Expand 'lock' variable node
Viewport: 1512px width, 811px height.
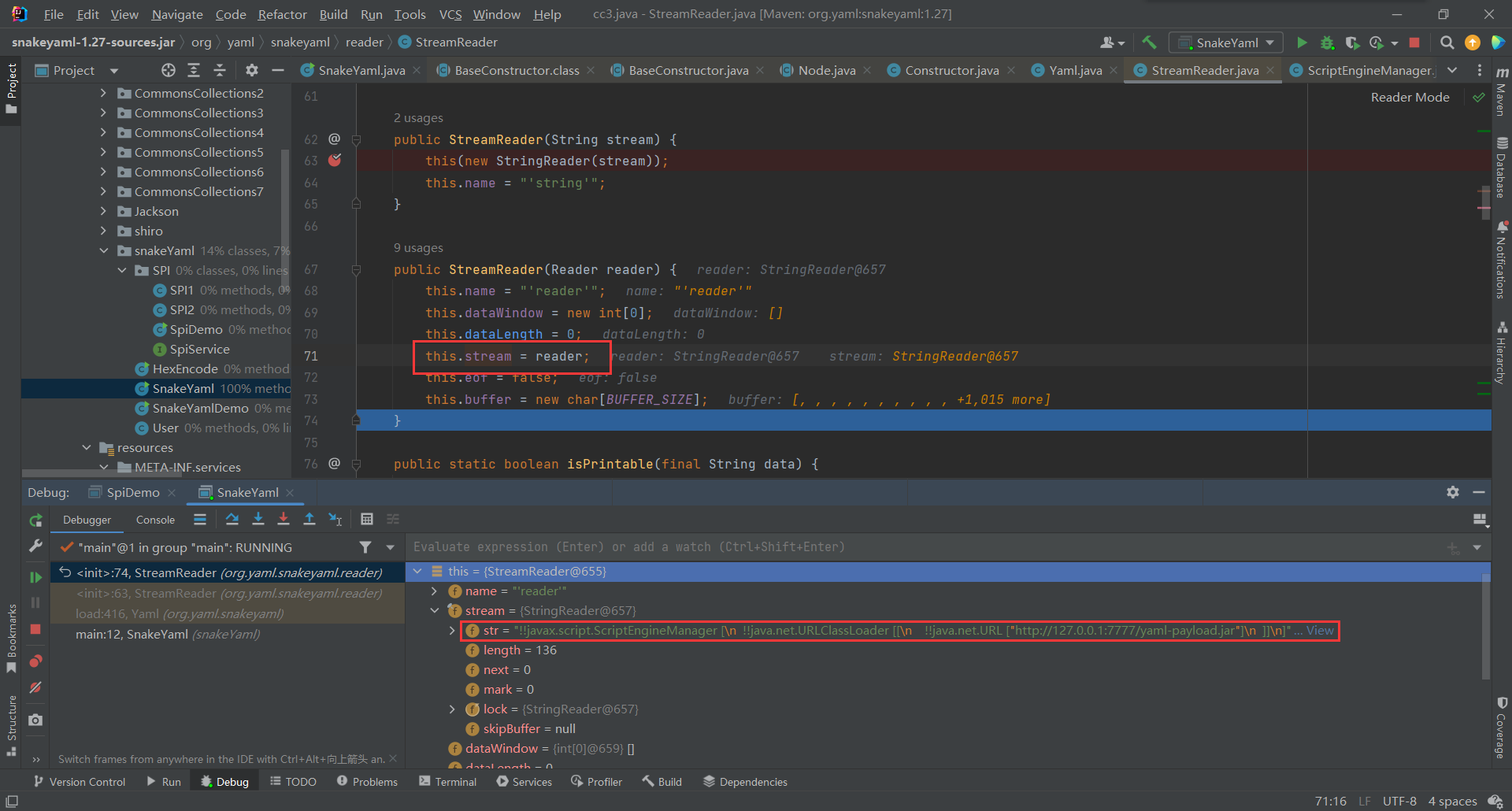pos(452,709)
